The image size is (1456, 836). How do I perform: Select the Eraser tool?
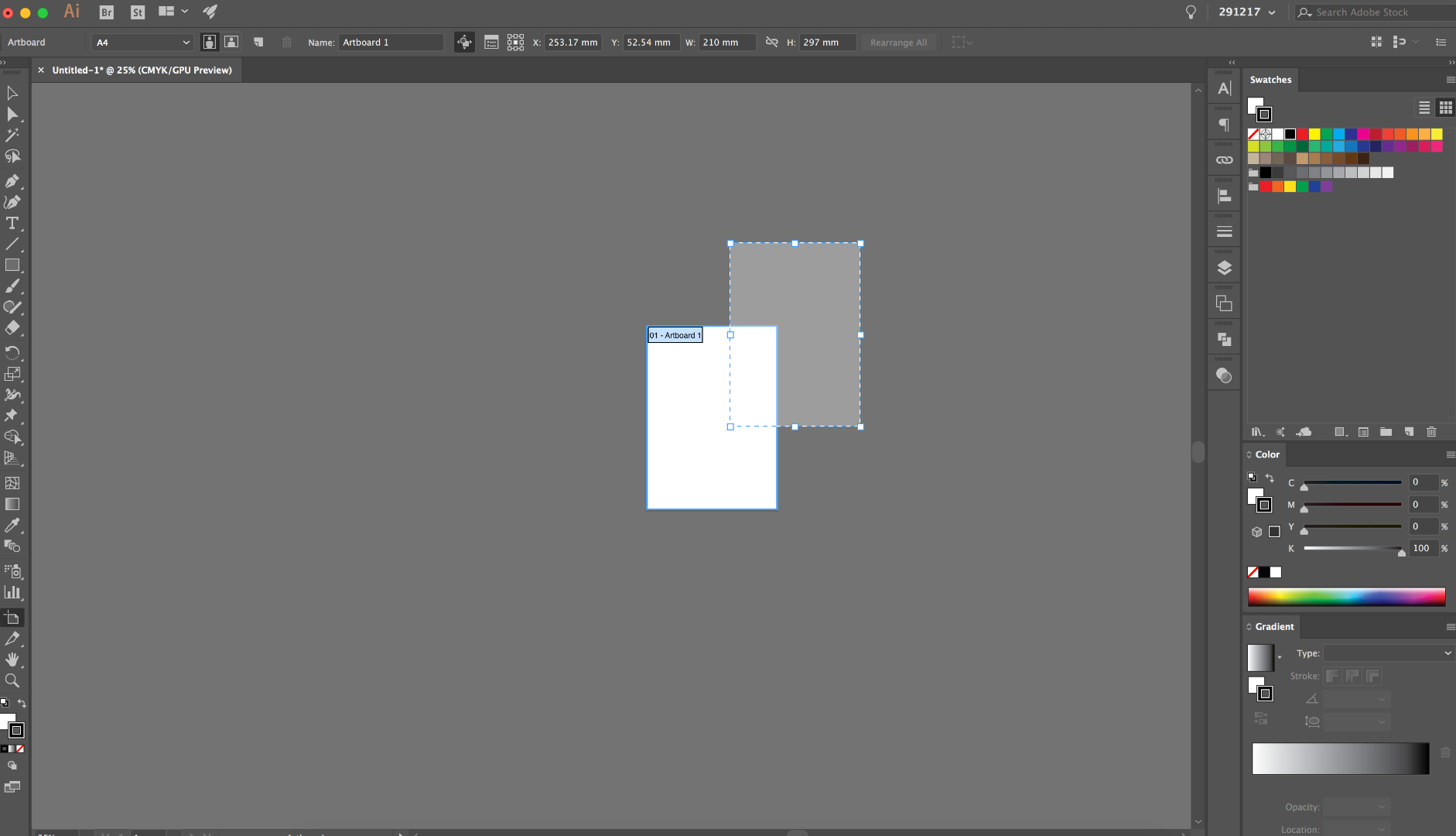click(x=12, y=328)
